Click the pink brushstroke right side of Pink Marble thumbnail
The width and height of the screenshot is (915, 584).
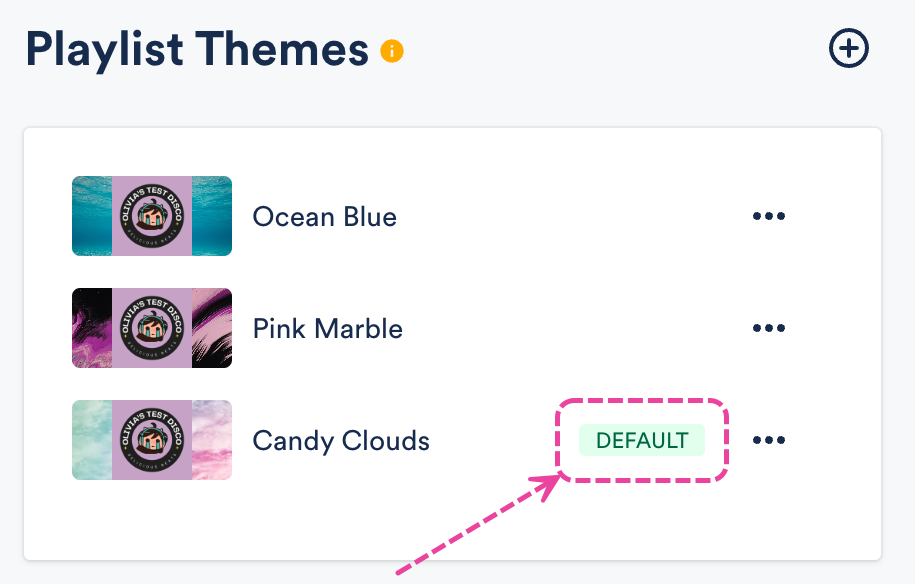pos(212,328)
